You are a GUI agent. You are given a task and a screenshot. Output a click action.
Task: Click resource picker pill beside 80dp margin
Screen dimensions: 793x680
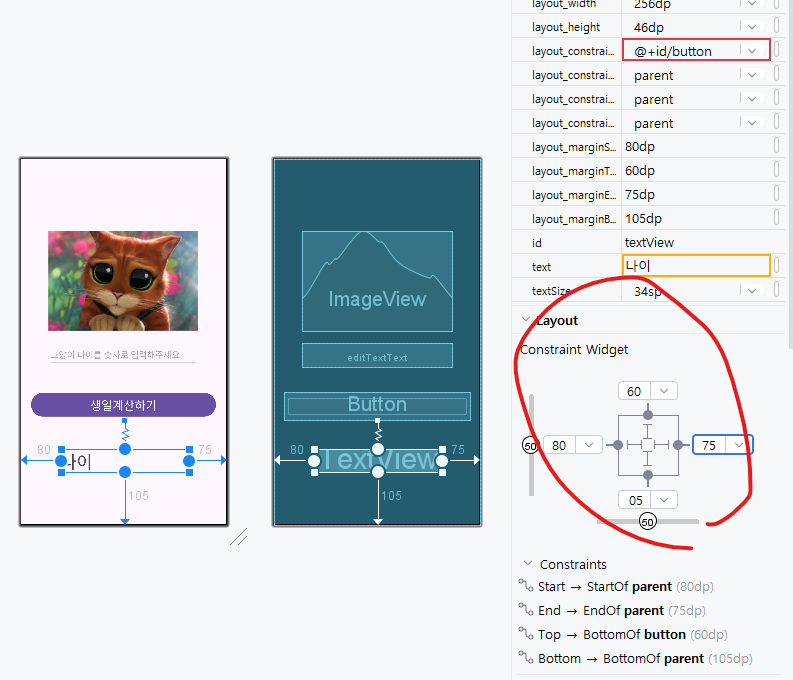click(x=776, y=146)
